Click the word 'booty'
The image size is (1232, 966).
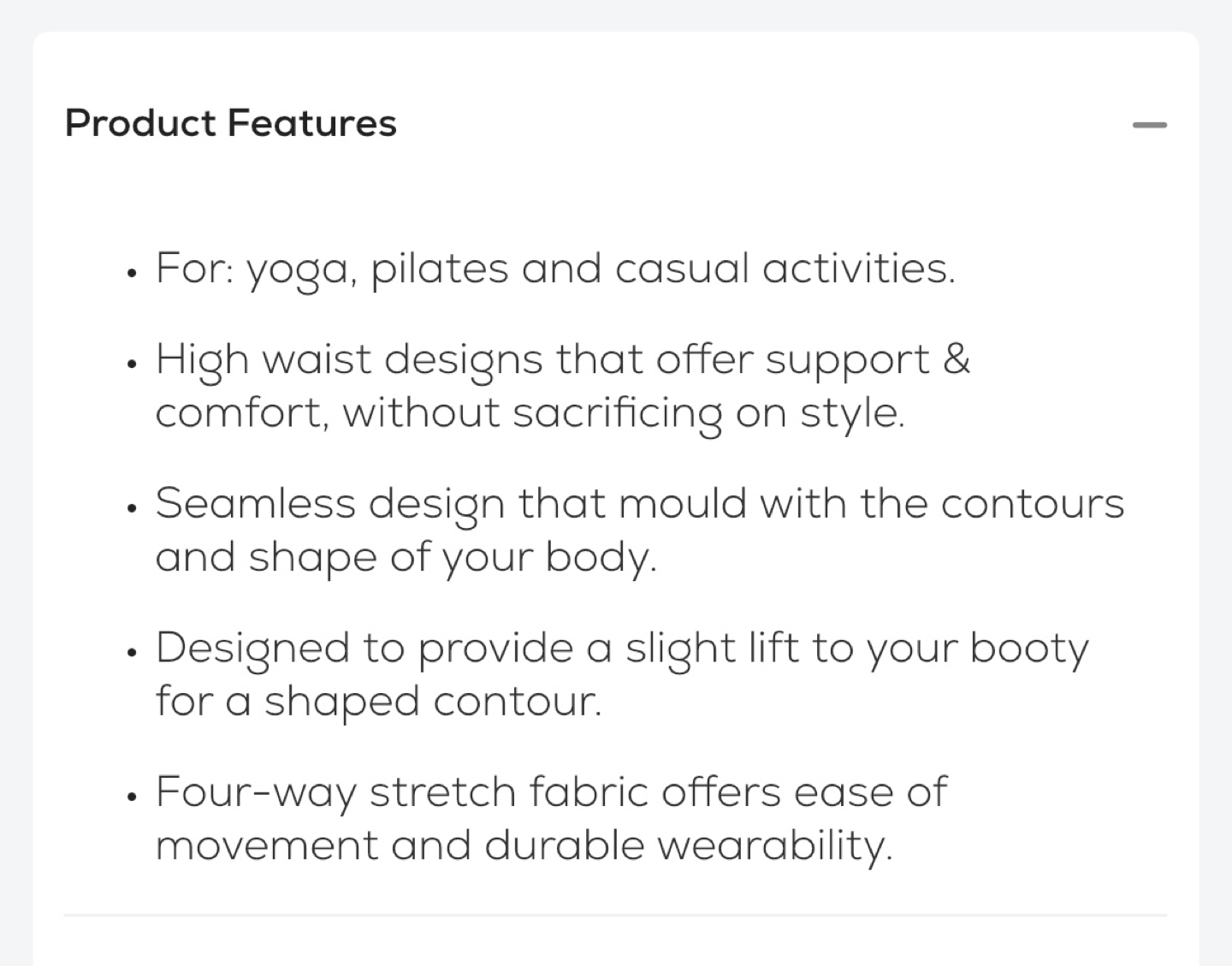[1029, 649]
